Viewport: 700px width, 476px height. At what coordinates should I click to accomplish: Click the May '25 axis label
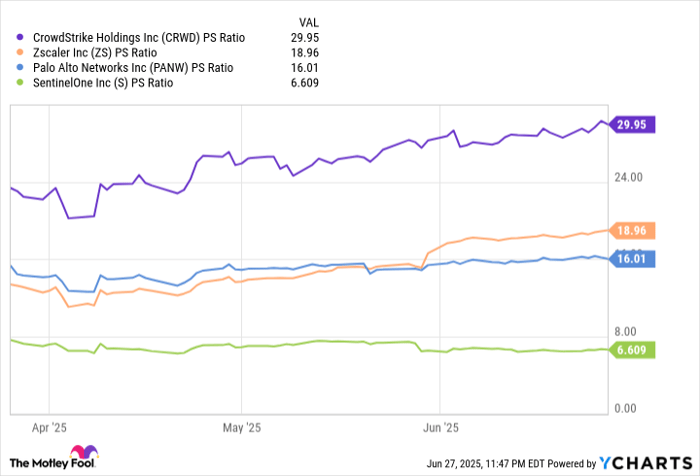(x=240, y=425)
